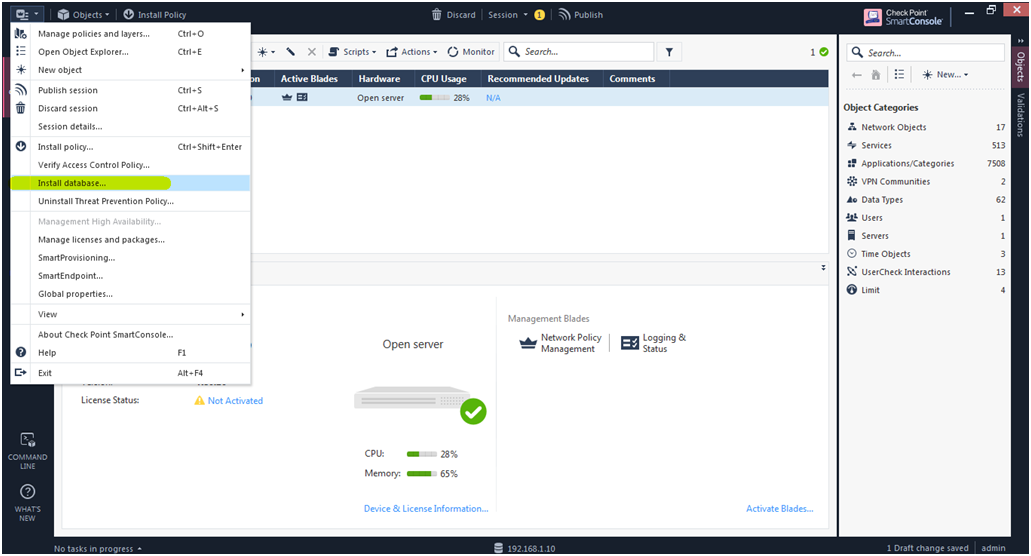The image size is (1031, 556).
Task: Click the Activate Blades link
Action: pyautogui.click(x=779, y=509)
